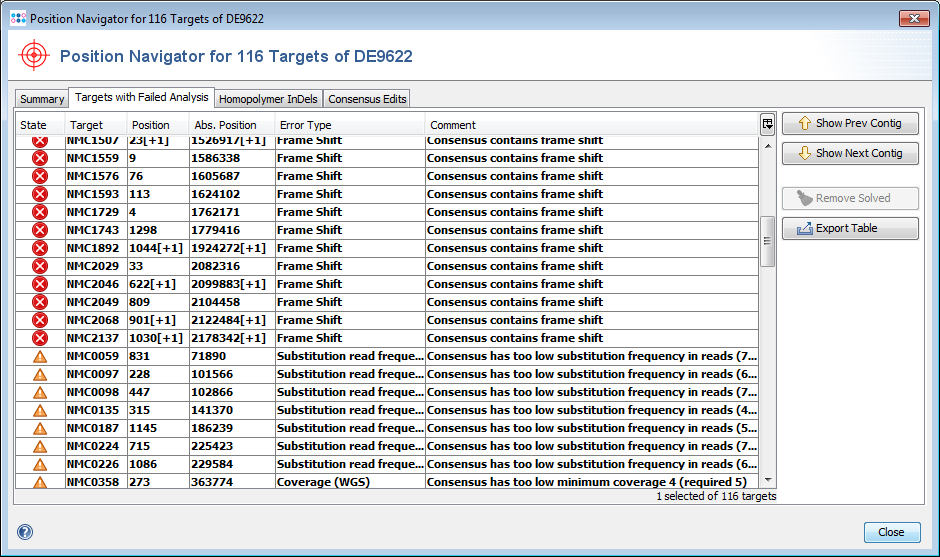
Task: Click red error icon for NMC1559
Action: [40, 158]
